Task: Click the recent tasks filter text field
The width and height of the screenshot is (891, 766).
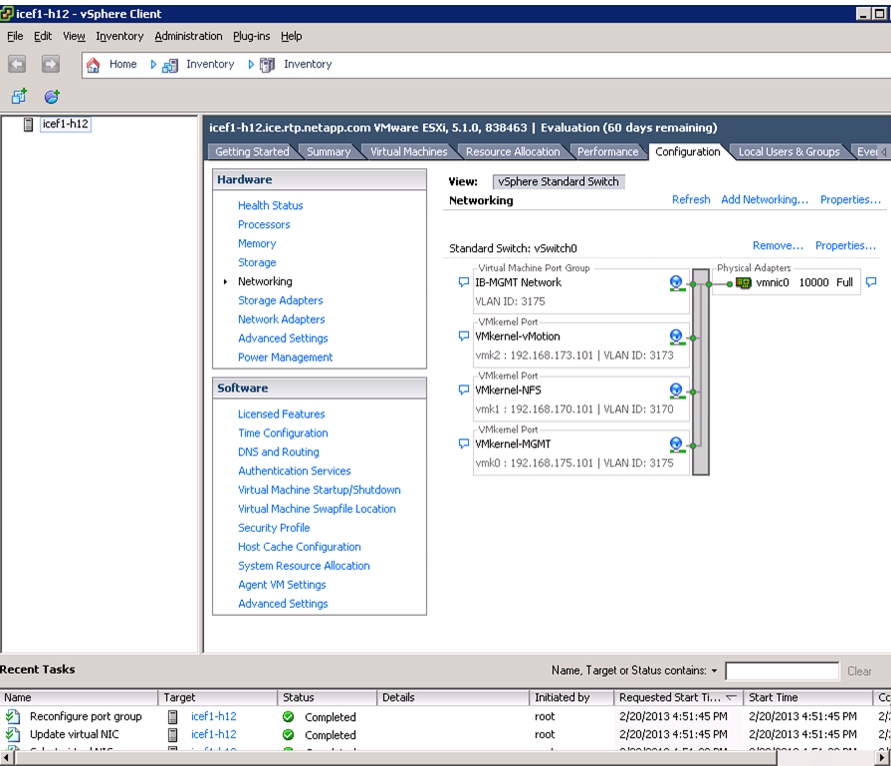Action: [782, 671]
